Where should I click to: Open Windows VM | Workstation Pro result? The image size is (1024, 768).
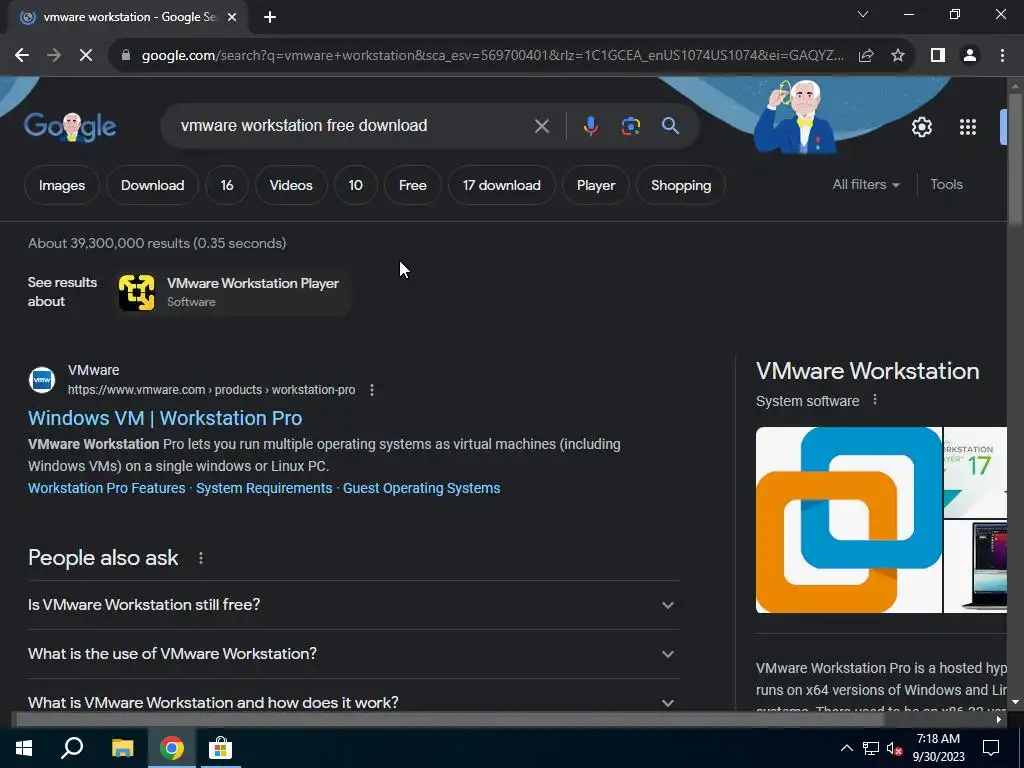(165, 418)
